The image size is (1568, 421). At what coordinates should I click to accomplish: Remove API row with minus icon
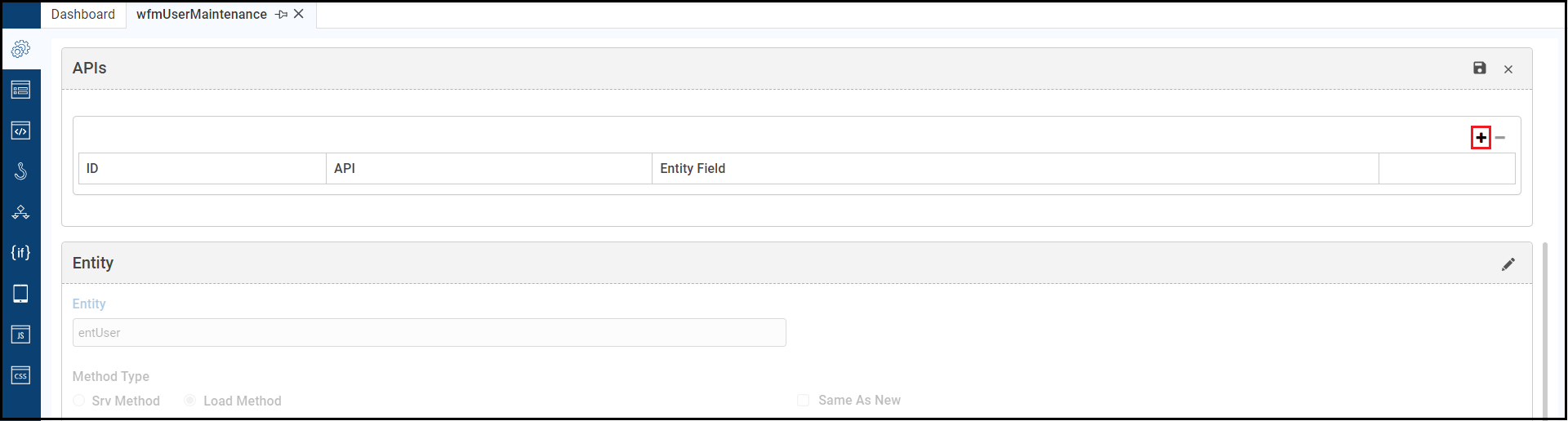1500,138
